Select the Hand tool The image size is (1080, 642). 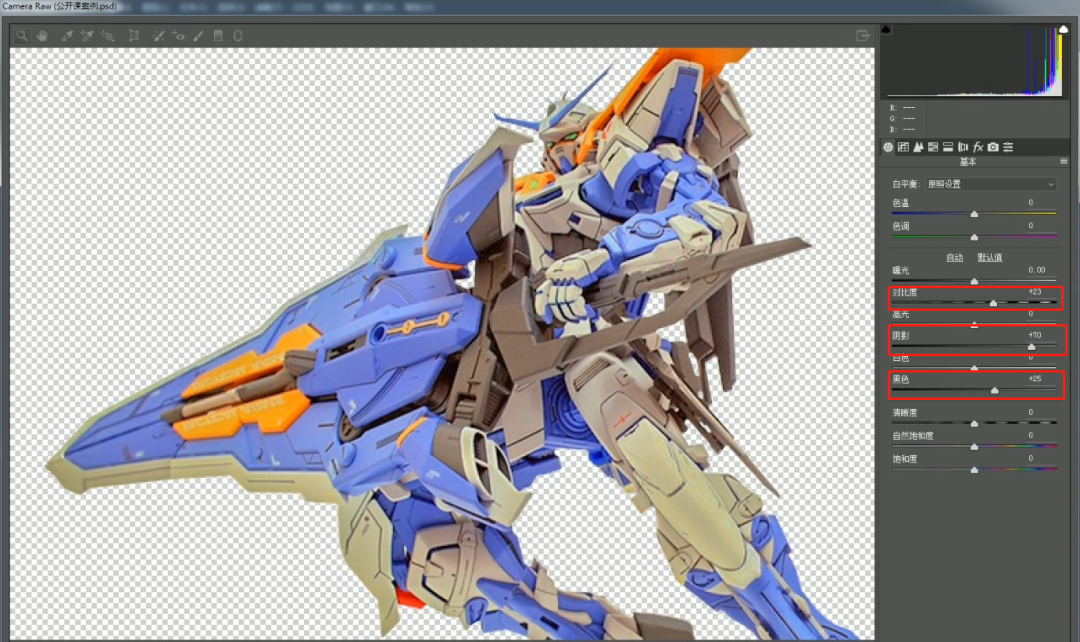[x=43, y=36]
